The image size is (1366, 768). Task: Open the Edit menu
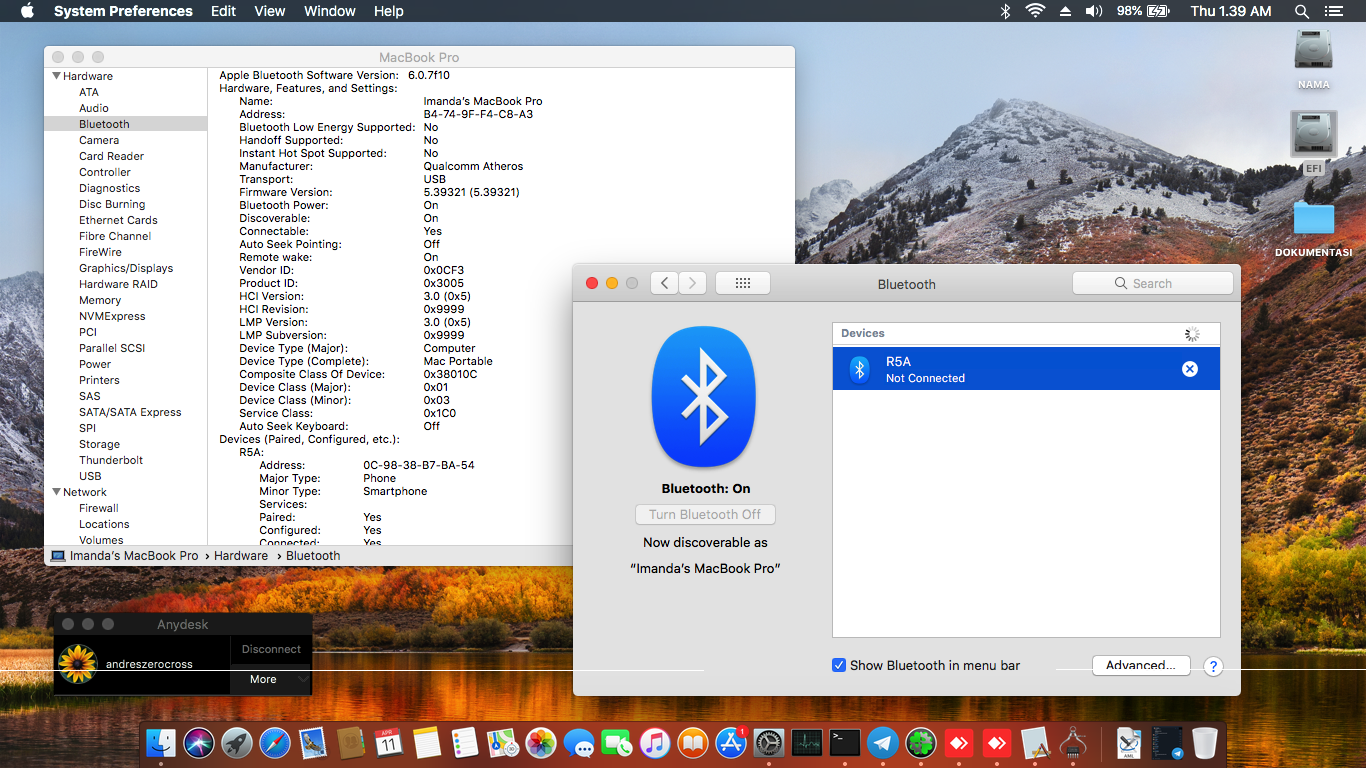(223, 11)
